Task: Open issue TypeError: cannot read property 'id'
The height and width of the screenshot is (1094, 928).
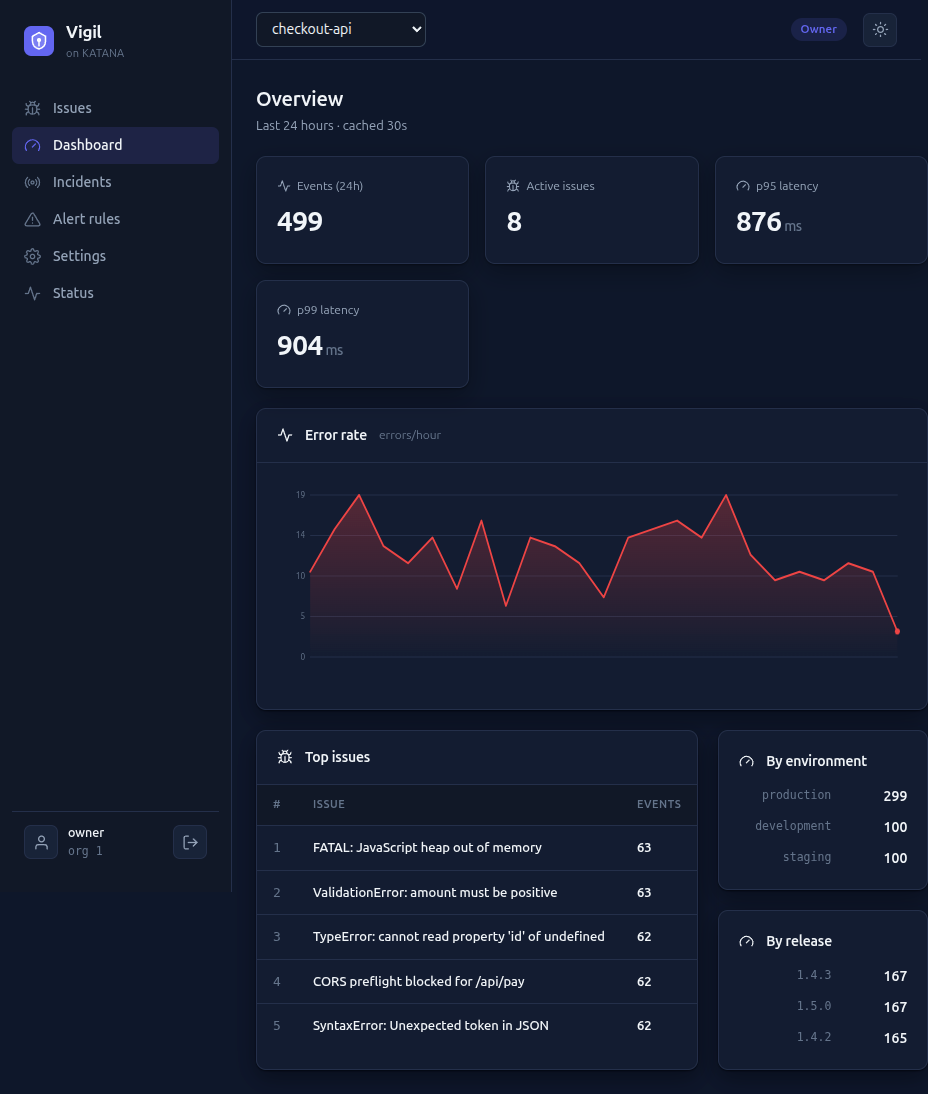Action: [x=477, y=936]
